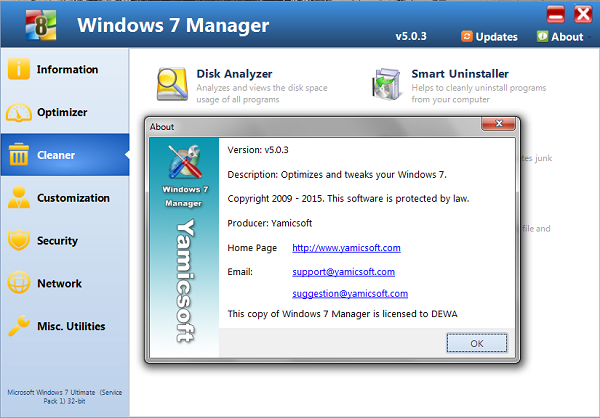This screenshot has height=418, width=600.
Task: Close the About dialog with X
Action: 499,124
